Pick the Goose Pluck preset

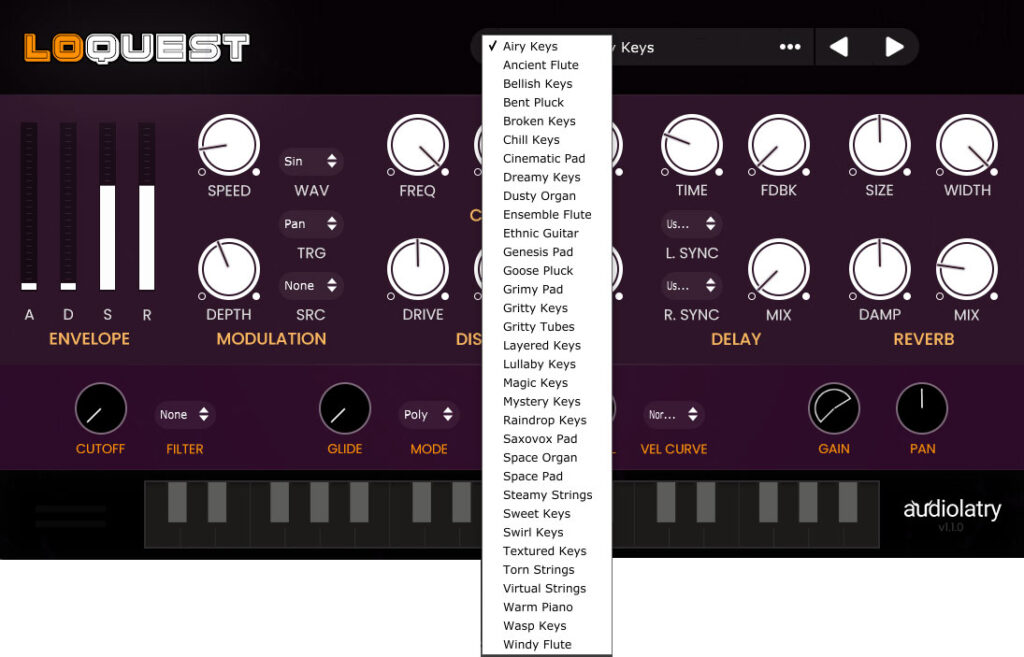547,270
